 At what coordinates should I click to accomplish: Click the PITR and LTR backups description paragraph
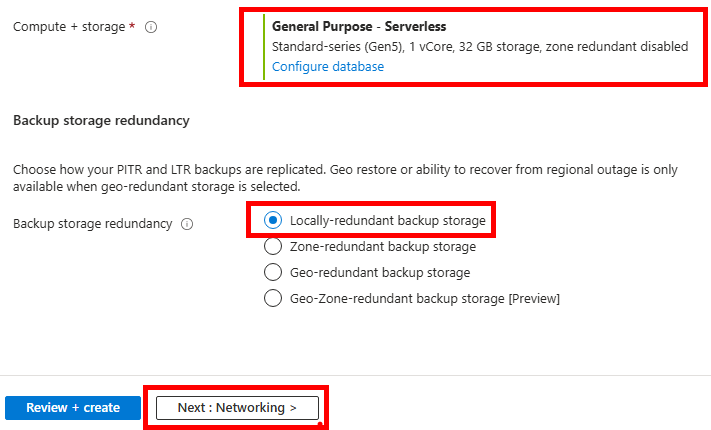coord(345,178)
